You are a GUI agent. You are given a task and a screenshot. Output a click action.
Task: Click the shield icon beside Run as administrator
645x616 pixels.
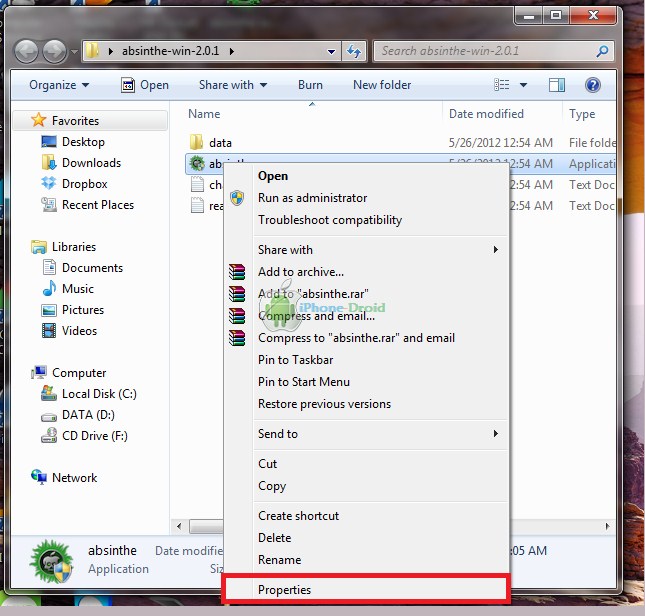(237, 198)
